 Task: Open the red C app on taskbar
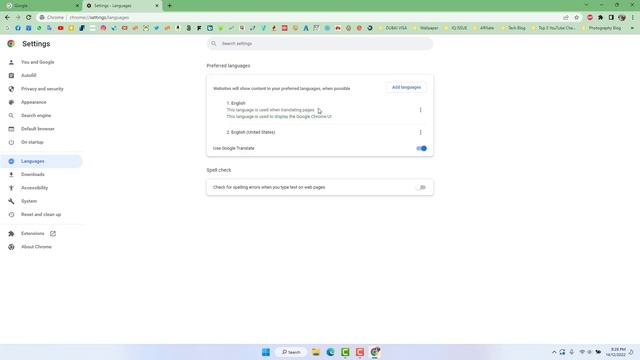(x=360, y=352)
